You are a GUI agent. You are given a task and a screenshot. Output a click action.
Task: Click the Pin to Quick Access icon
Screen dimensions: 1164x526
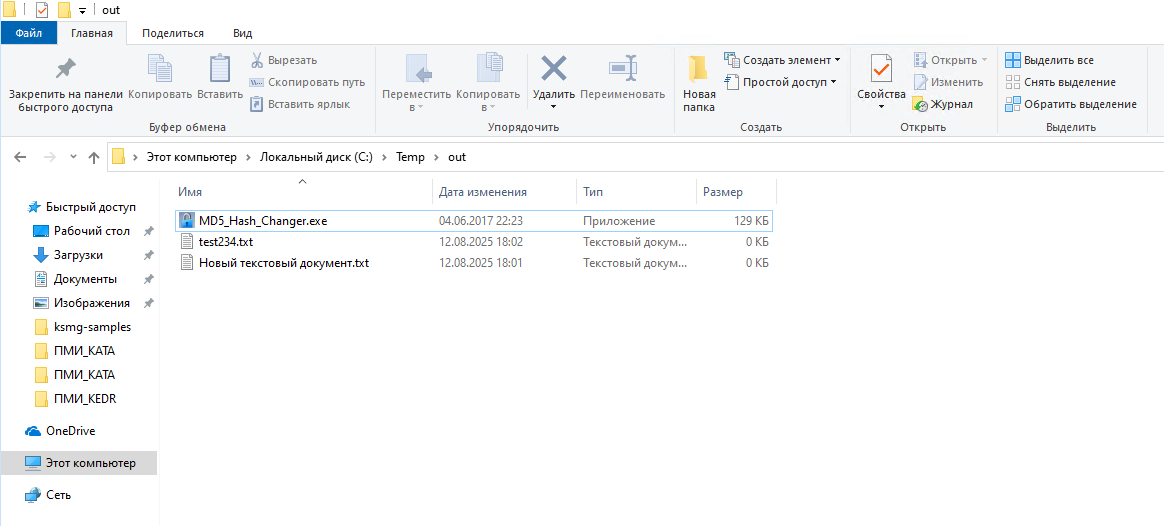coord(65,69)
